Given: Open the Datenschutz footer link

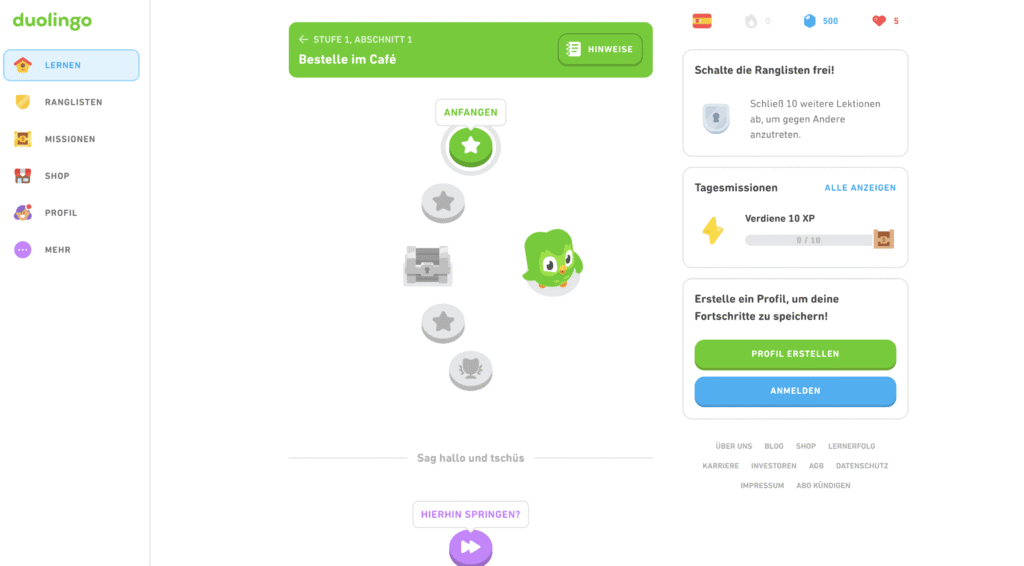Looking at the screenshot, I should click(x=862, y=466).
